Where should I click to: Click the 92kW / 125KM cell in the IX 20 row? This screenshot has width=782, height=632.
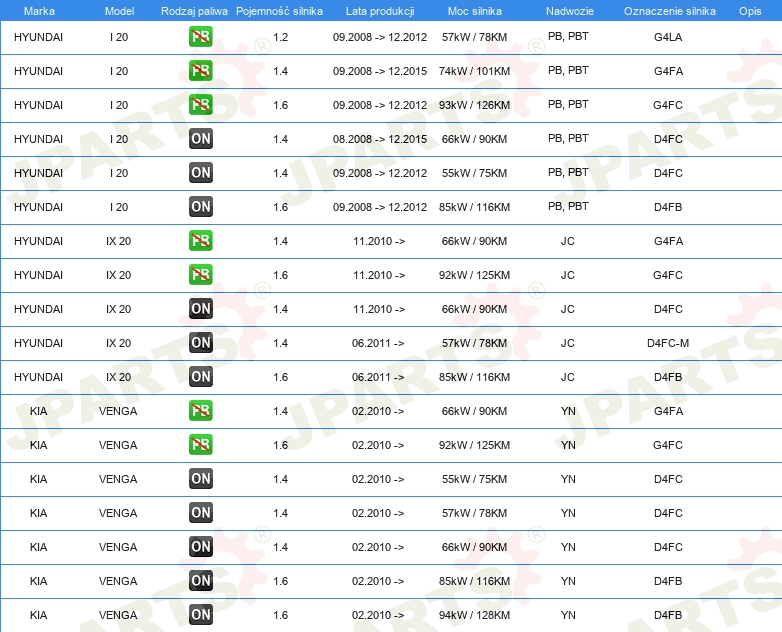[x=474, y=274]
